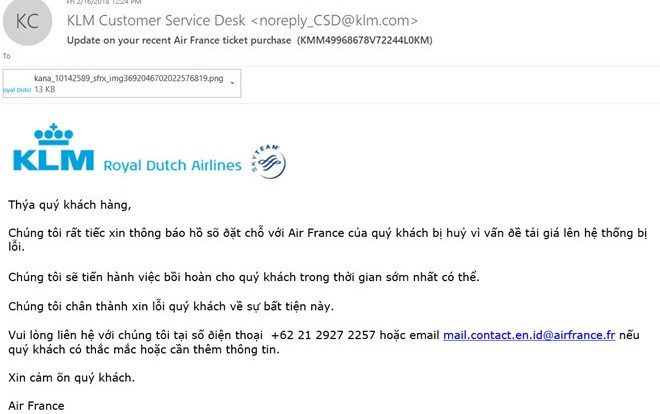Click the phone number +62 21 2927 2257
This screenshot has width=660, height=414.
click(x=323, y=335)
